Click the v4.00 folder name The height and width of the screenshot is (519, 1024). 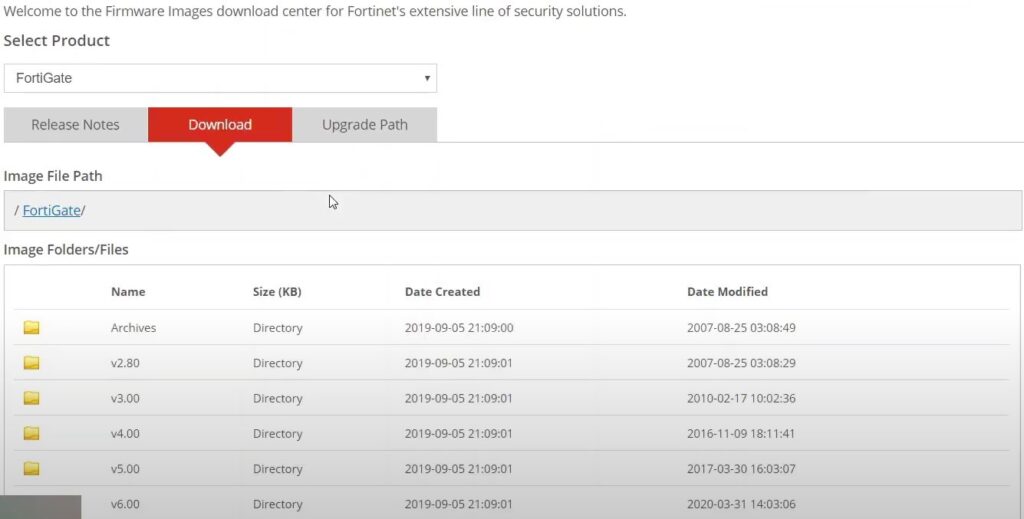(x=125, y=433)
